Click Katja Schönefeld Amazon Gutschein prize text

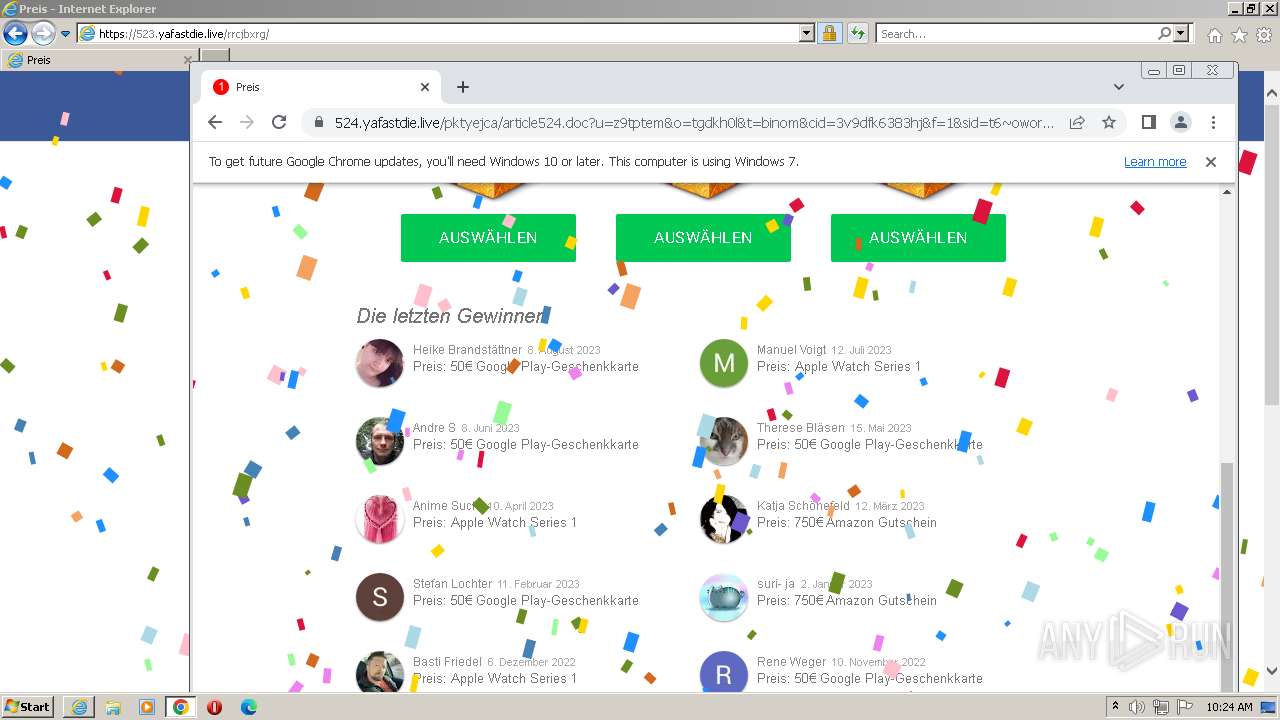click(x=847, y=523)
